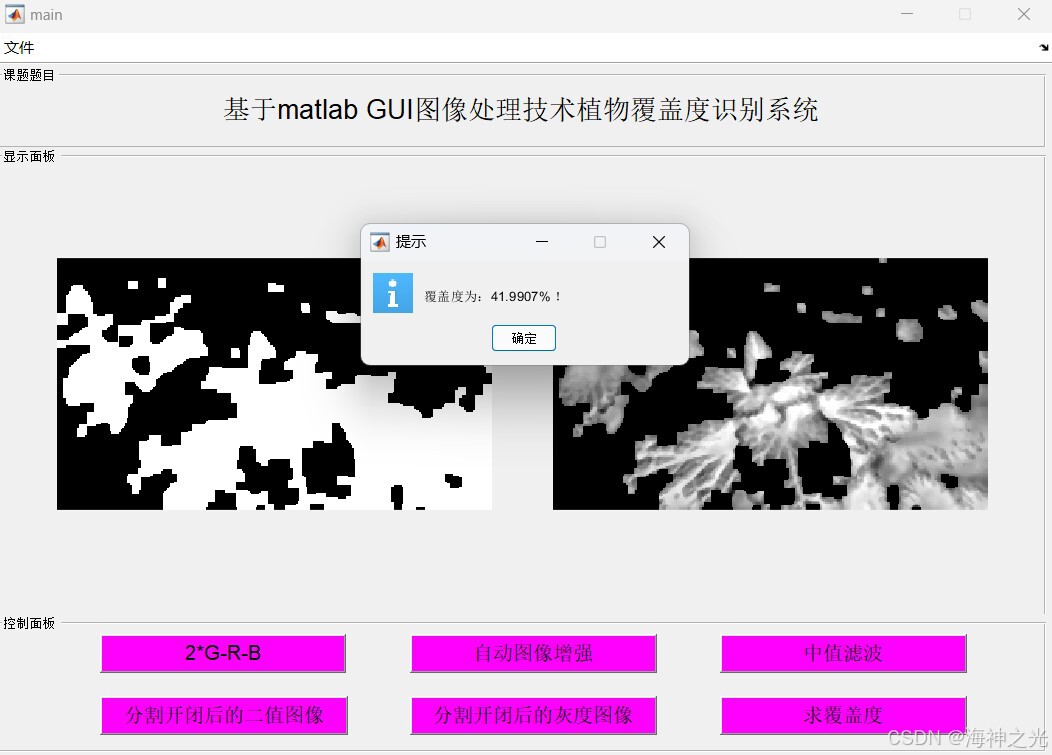Confirm dialog with 确定 button
1052x755 pixels.
point(523,338)
